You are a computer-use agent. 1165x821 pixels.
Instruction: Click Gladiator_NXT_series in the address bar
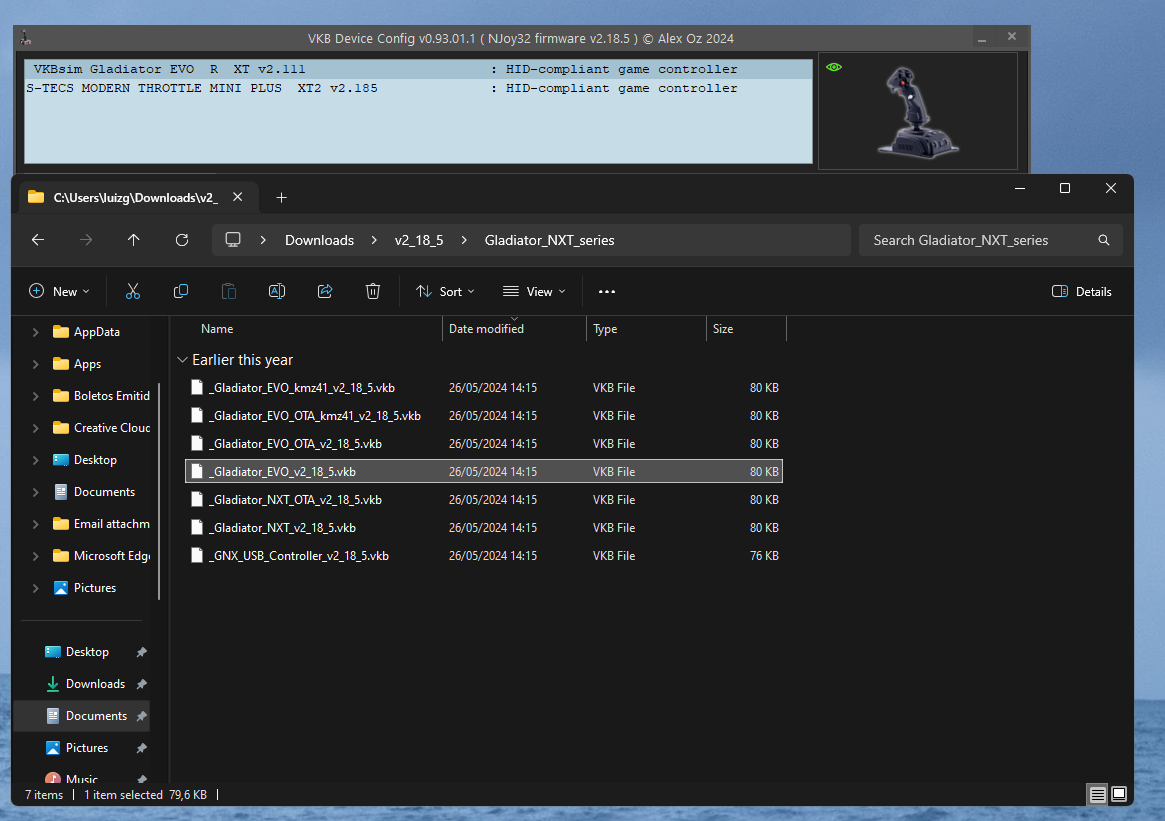(x=550, y=240)
